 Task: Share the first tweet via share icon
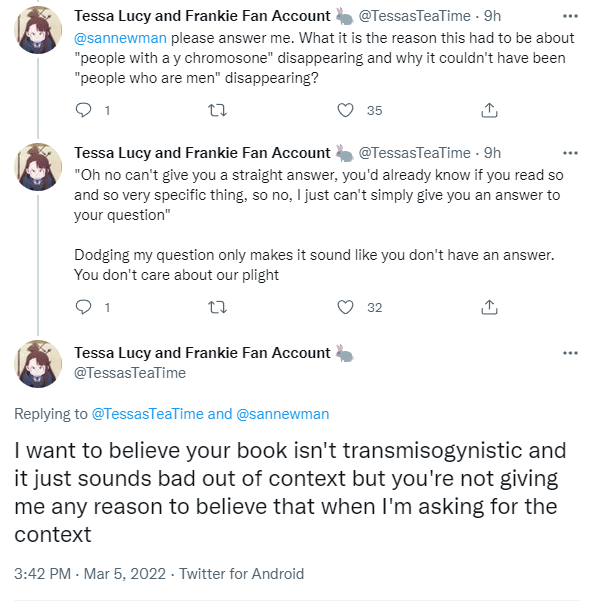tap(489, 110)
